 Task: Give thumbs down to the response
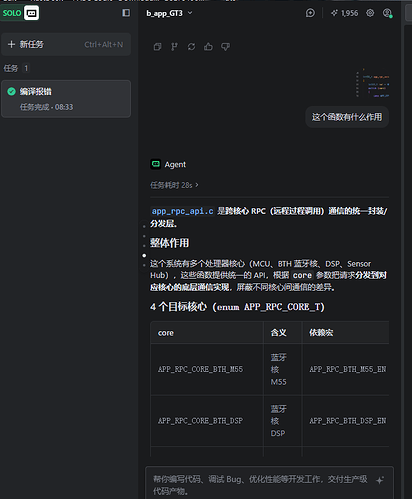point(226,47)
